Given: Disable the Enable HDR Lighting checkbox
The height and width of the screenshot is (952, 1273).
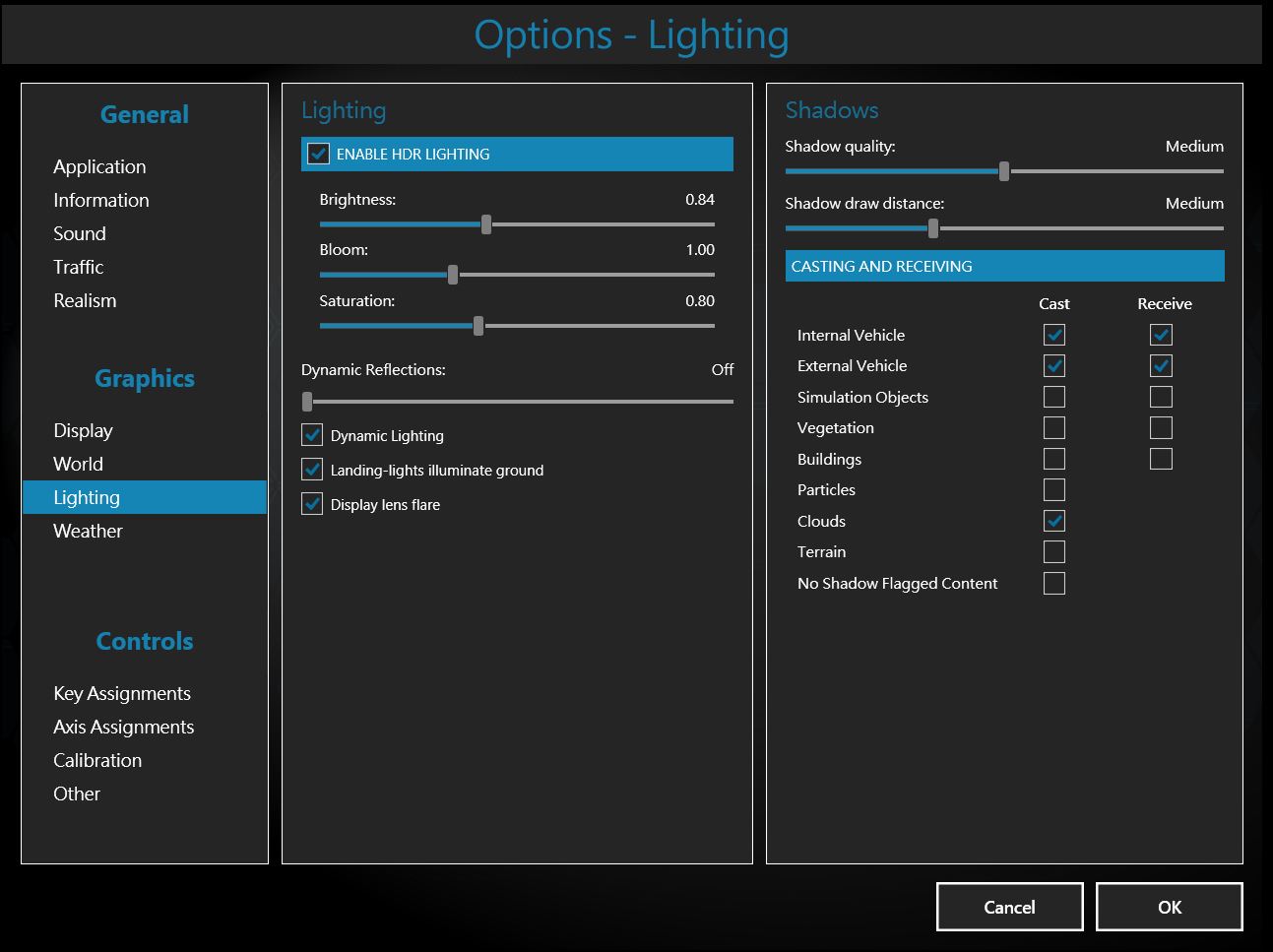Looking at the screenshot, I should click(x=318, y=154).
